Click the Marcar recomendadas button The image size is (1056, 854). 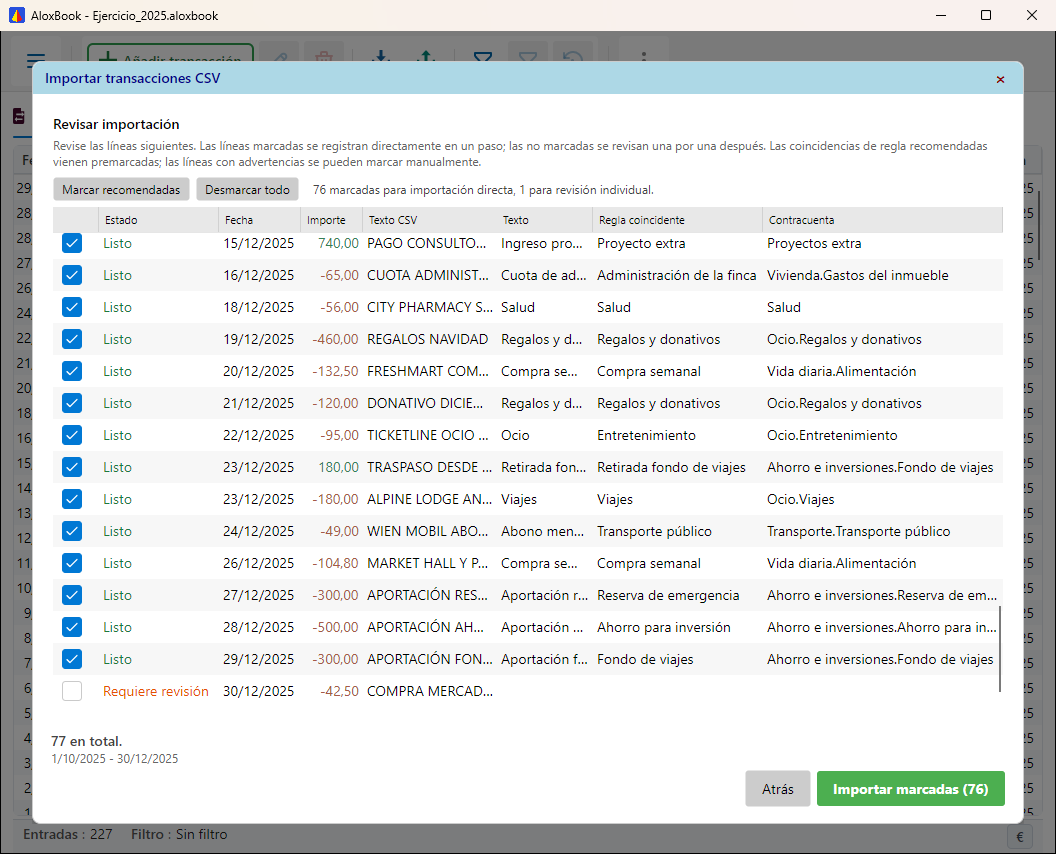click(121, 189)
